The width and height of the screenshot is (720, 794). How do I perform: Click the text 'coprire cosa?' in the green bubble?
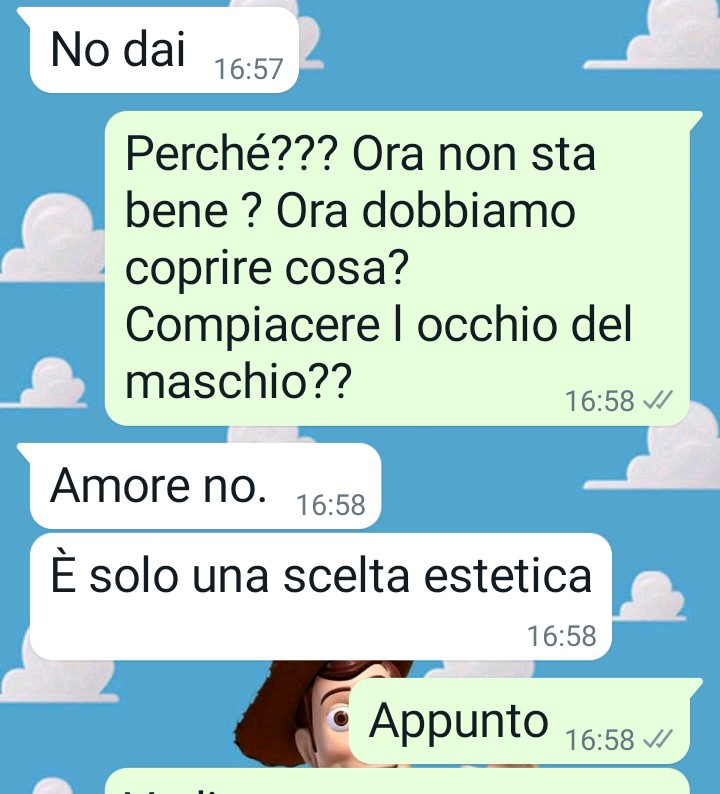pyautogui.click(x=266, y=268)
